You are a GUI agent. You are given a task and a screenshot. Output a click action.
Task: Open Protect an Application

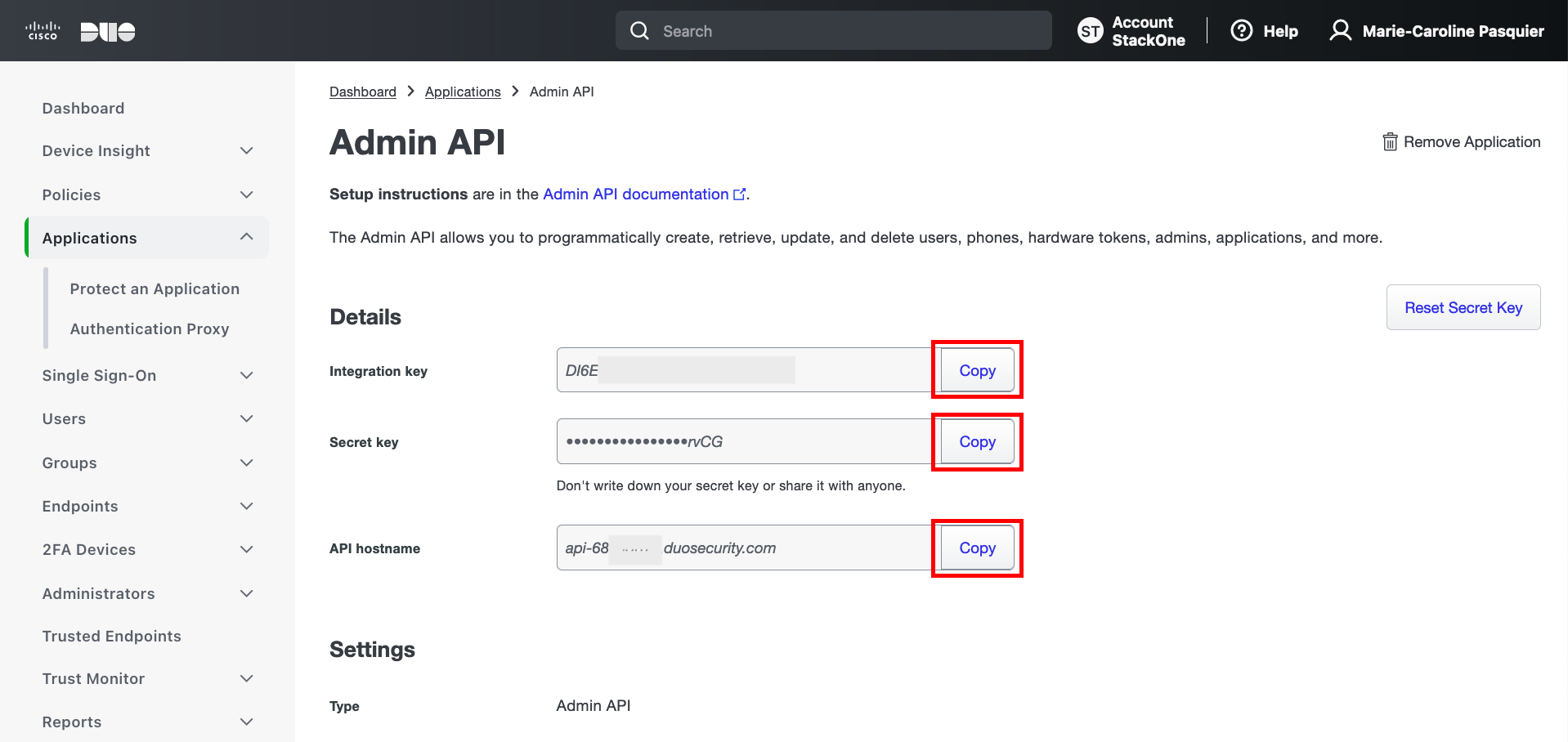[155, 289]
